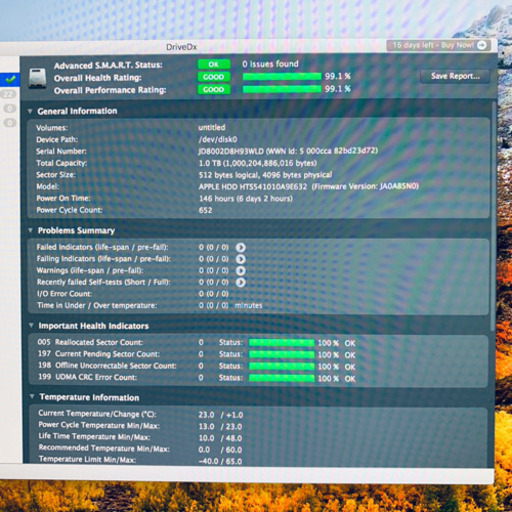This screenshot has width=512, height=512.
Task: Click the Offline Uncorrectable Sector Count status bar
Action: click(x=282, y=366)
